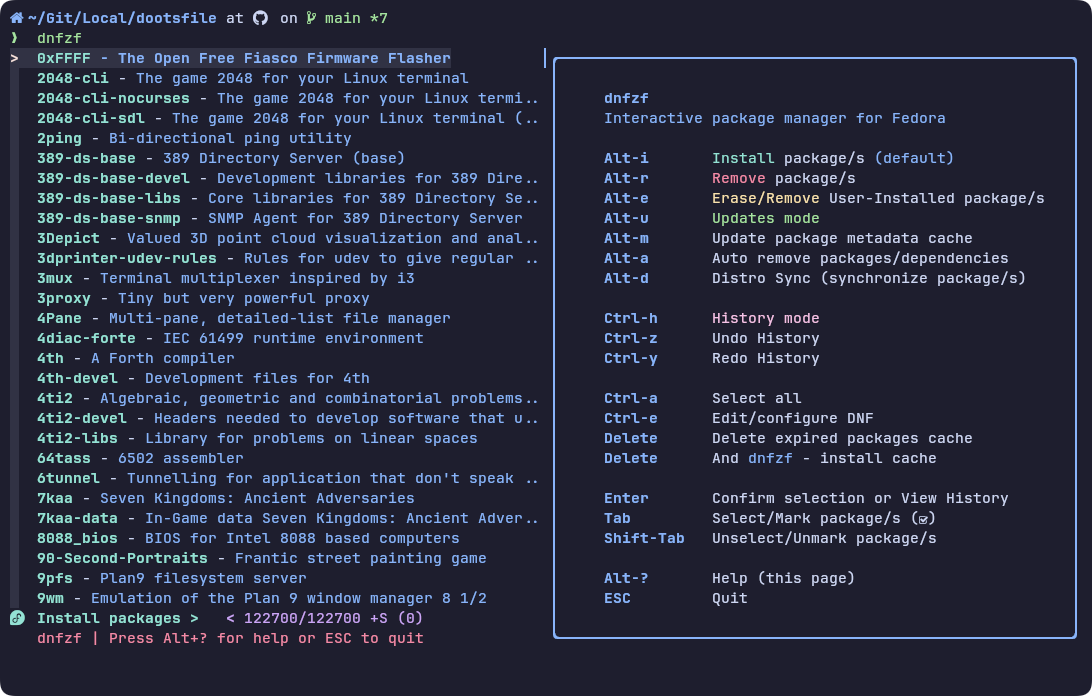1092x696 pixels.
Task: Click the spinner icon beside Install packages
Action: tap(16, 618)
